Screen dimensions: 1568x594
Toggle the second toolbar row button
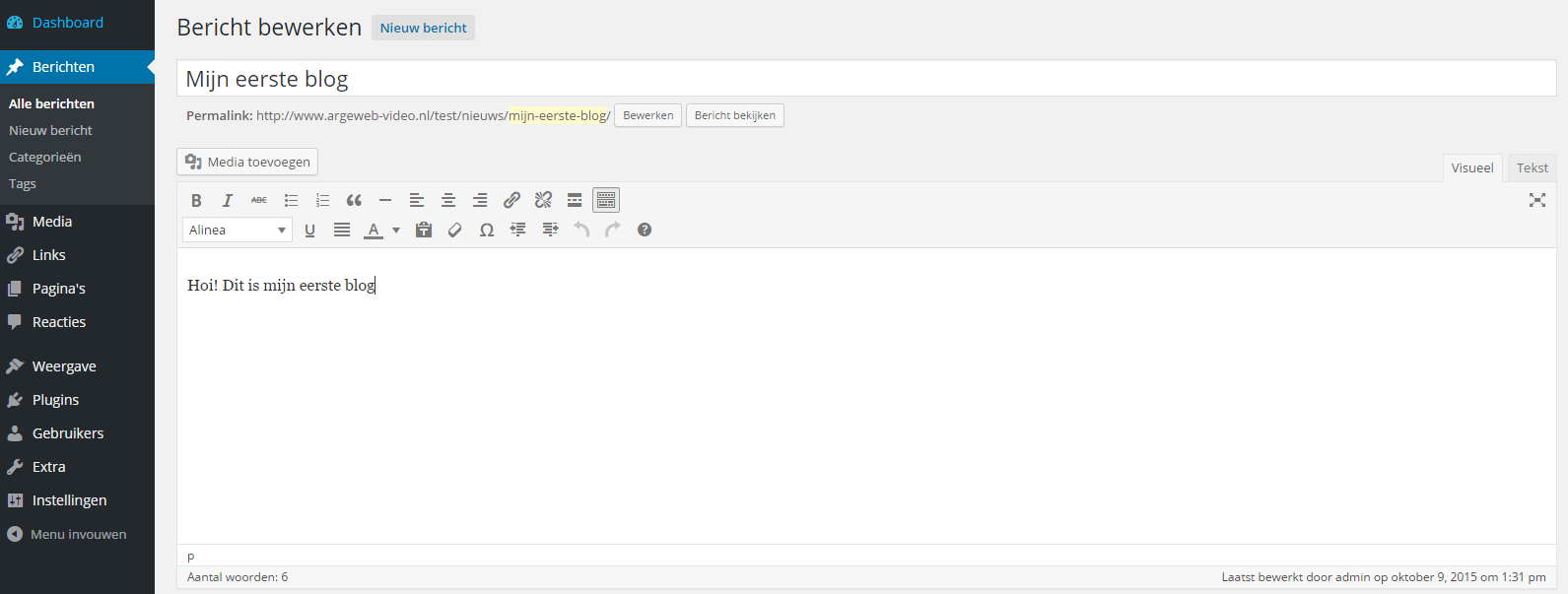tap(606, 200)
